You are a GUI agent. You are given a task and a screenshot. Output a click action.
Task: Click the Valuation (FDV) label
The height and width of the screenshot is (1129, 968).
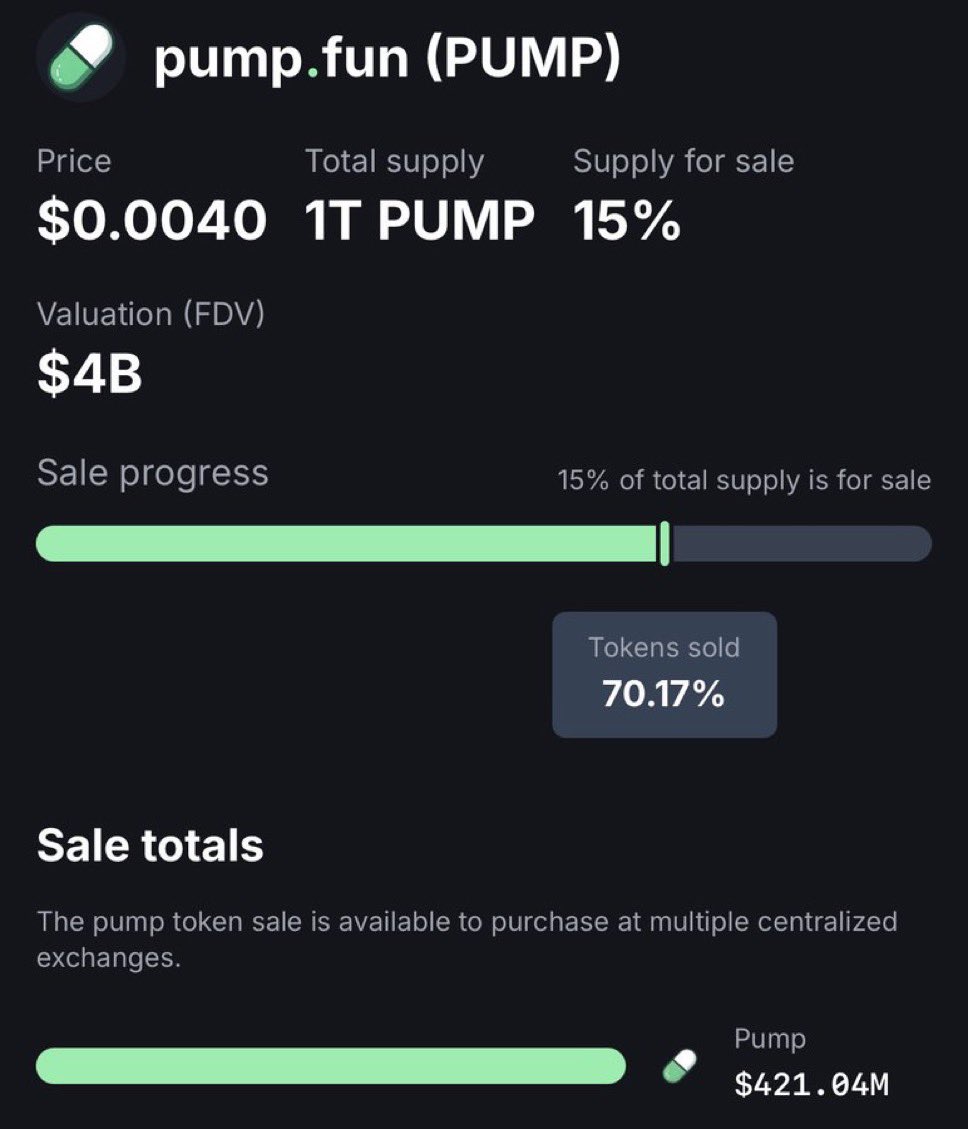click(151, 315)
